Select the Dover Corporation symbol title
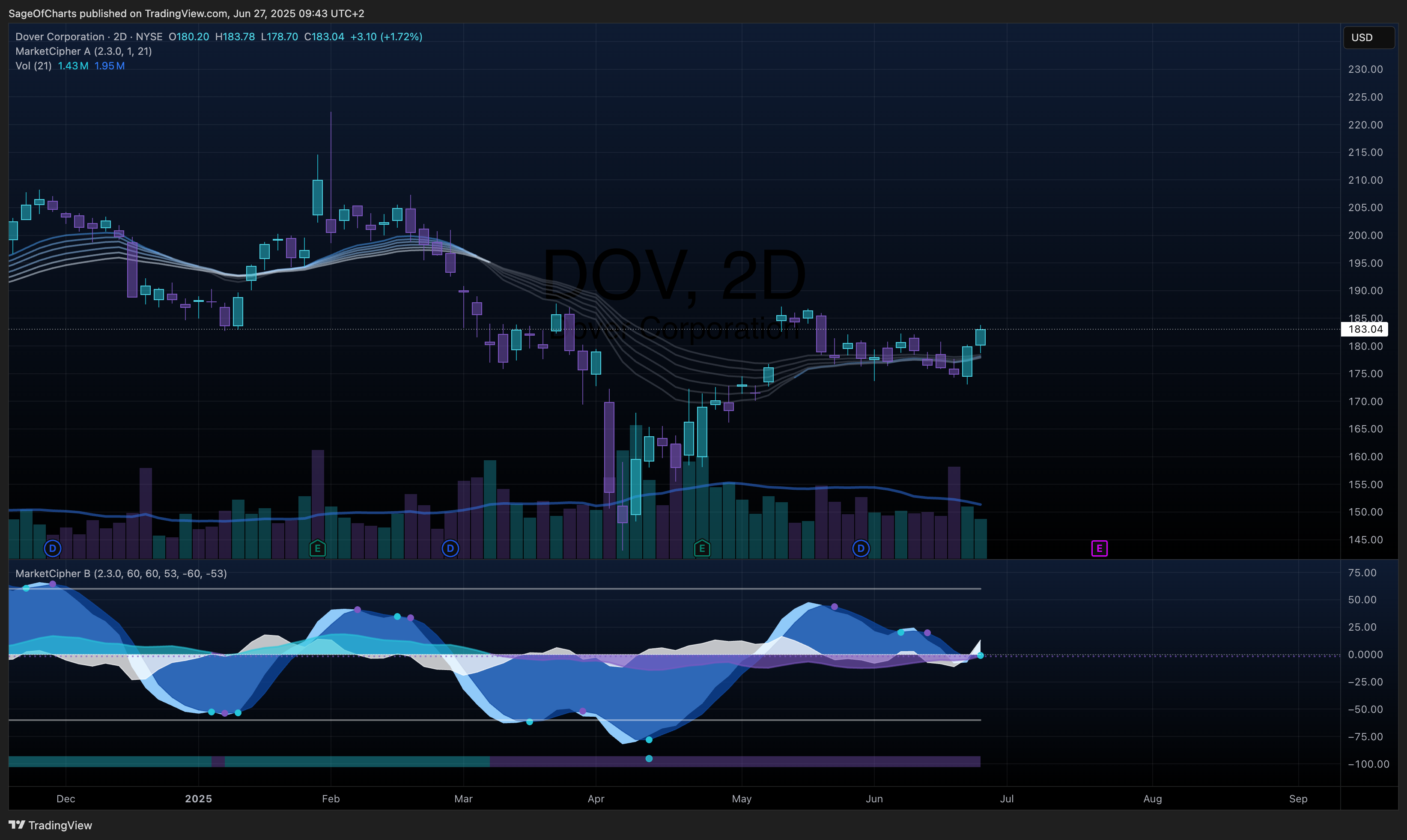 (89, 36)
